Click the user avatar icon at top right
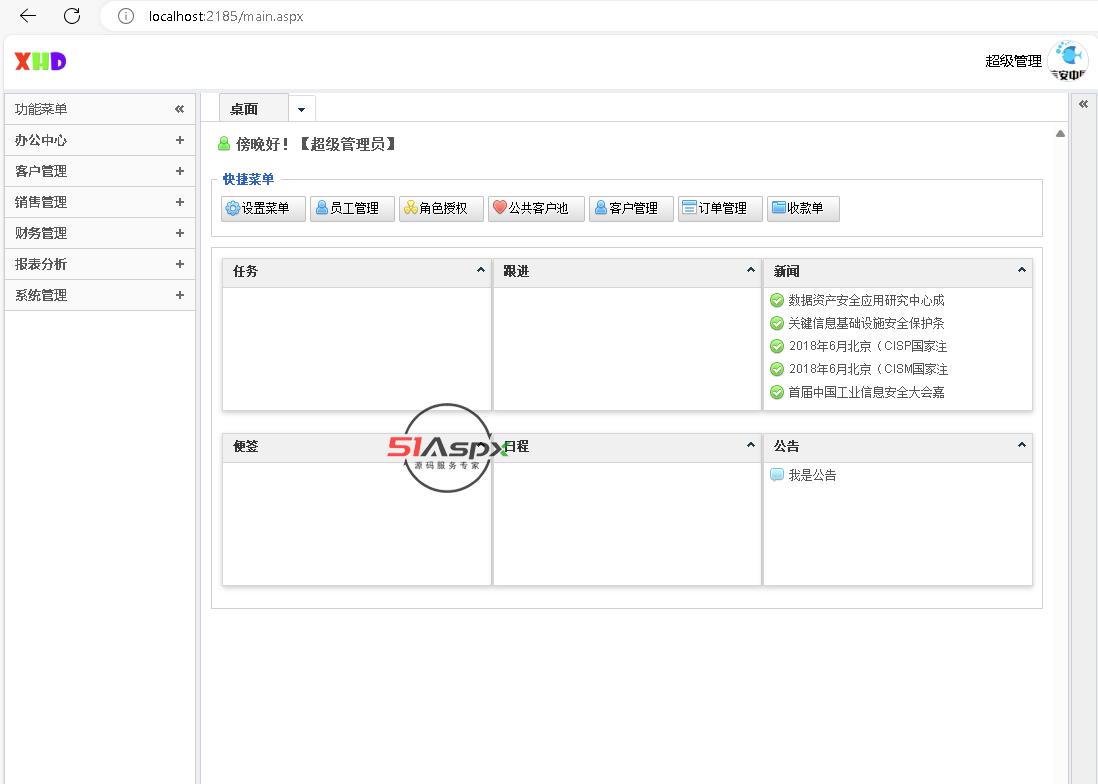 [1067, 60]
